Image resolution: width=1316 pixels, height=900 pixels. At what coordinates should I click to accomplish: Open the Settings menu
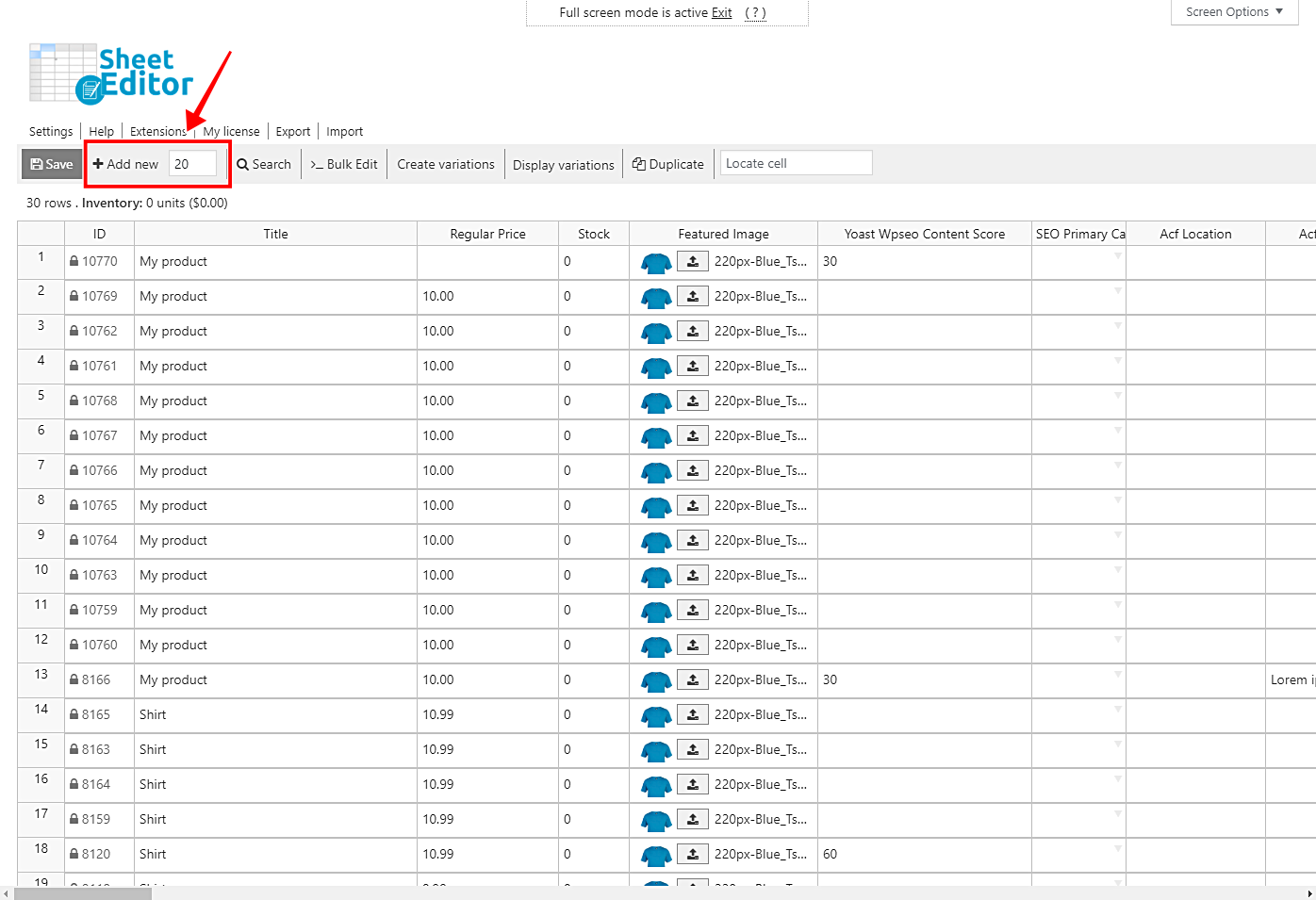pyautogui.click(x=51, y=132)
